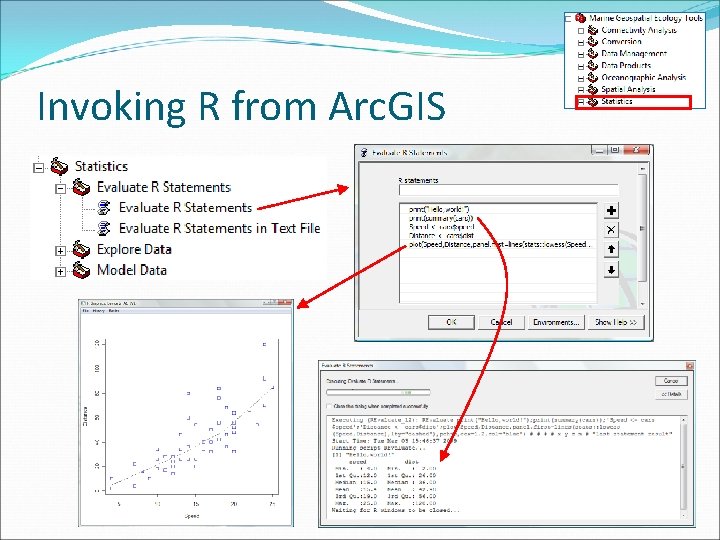Toggle the Oceanographic Analysis node expander
The height and width of the screenshot is (540, 720).
[581, 79]
